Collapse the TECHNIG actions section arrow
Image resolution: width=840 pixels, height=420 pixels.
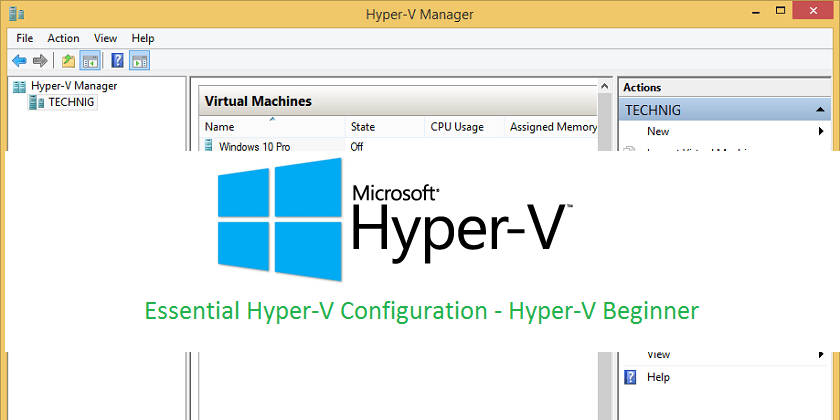click(x=820, y=110)
